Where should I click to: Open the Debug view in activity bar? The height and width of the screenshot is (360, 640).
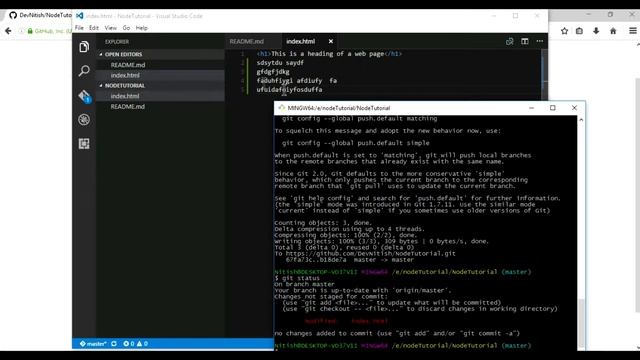(84, 120)
